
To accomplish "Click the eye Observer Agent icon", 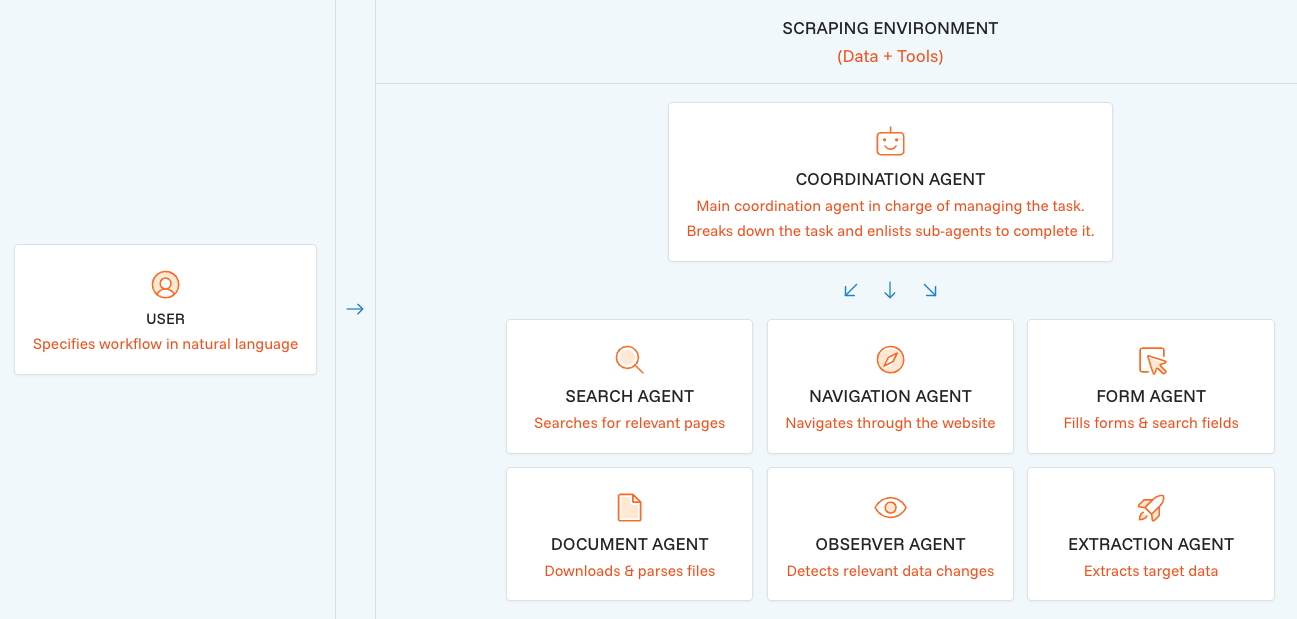I will coord(890,508).
